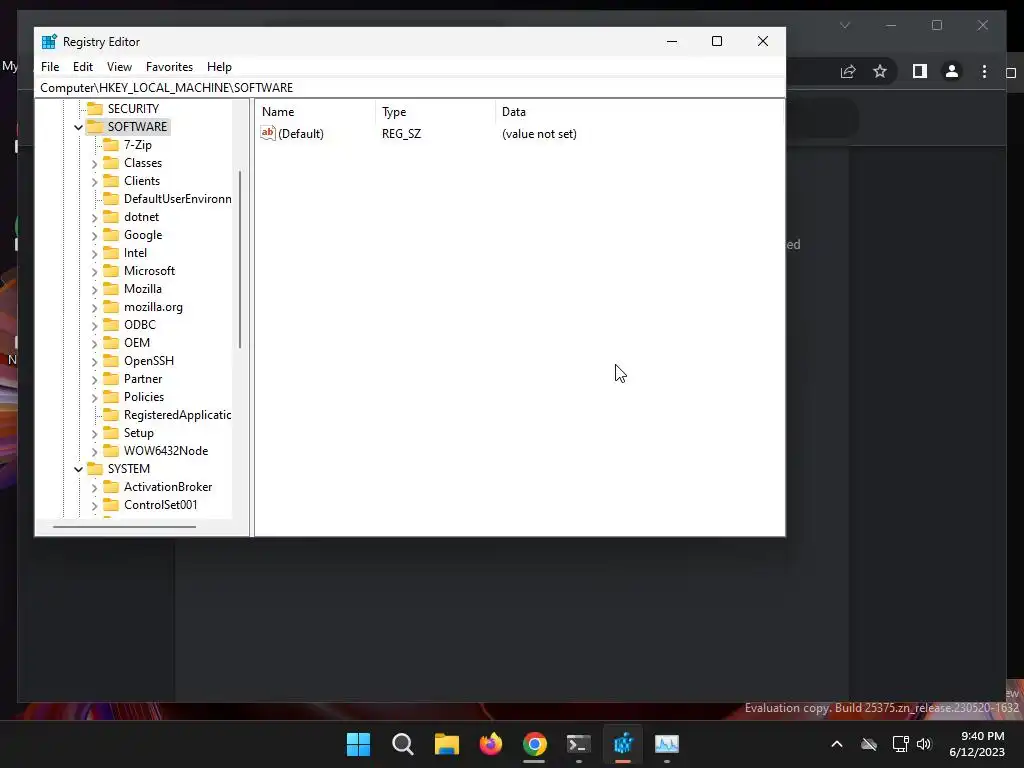This screenshot has width=1024, height=768.
Task: Open taskbar Search
Action: pos(402,744)
